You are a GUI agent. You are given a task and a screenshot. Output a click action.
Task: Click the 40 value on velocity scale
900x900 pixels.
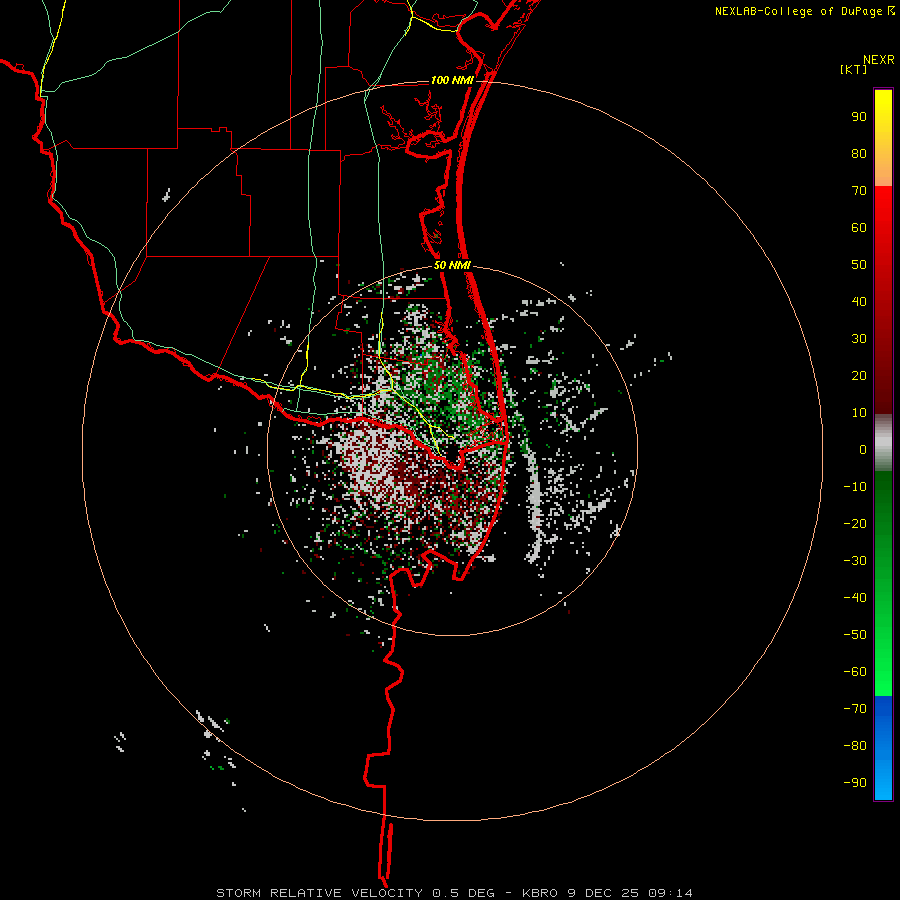[x=859, y=301]
